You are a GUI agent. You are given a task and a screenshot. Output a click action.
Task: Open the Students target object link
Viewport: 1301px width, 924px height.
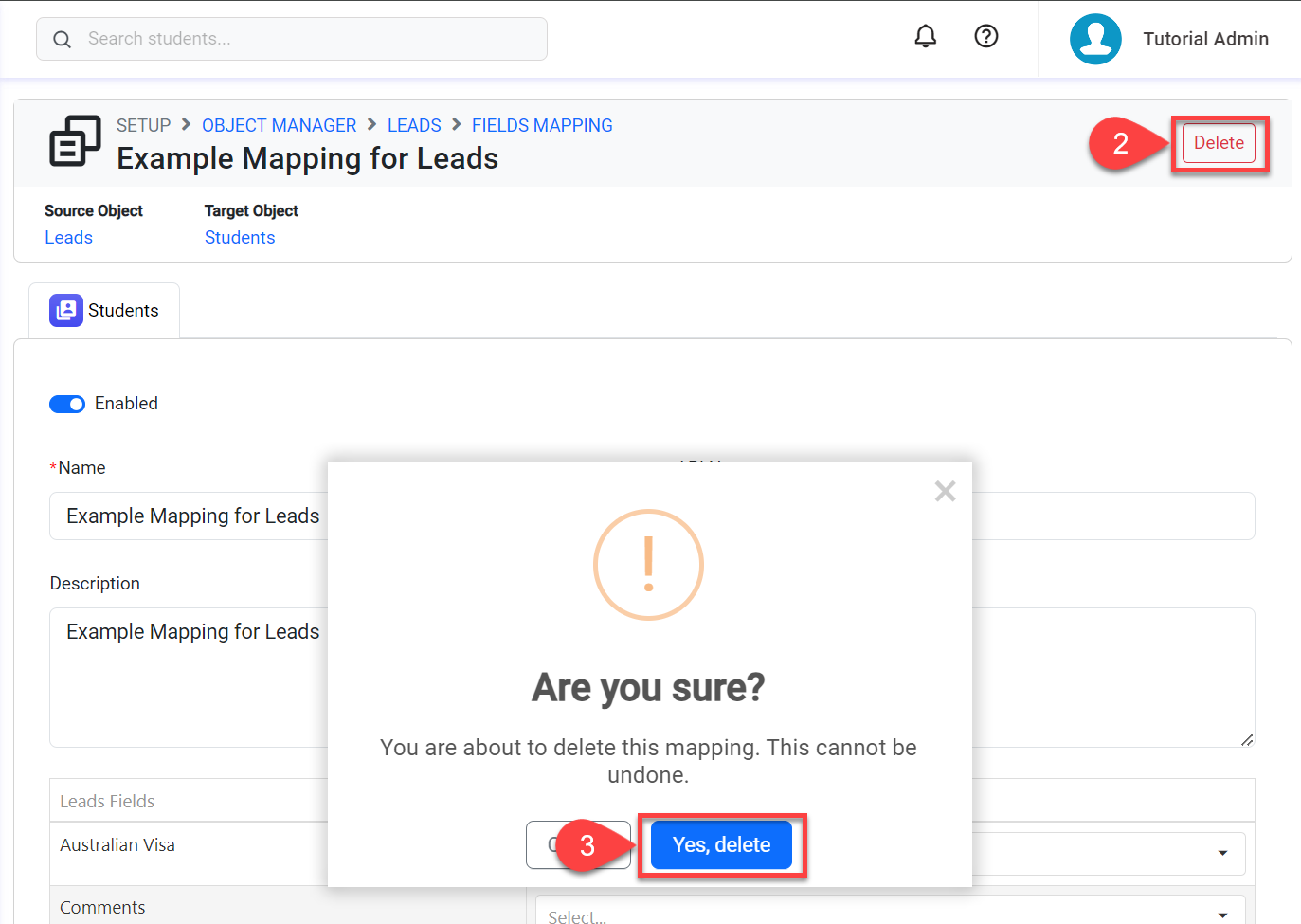240,238
